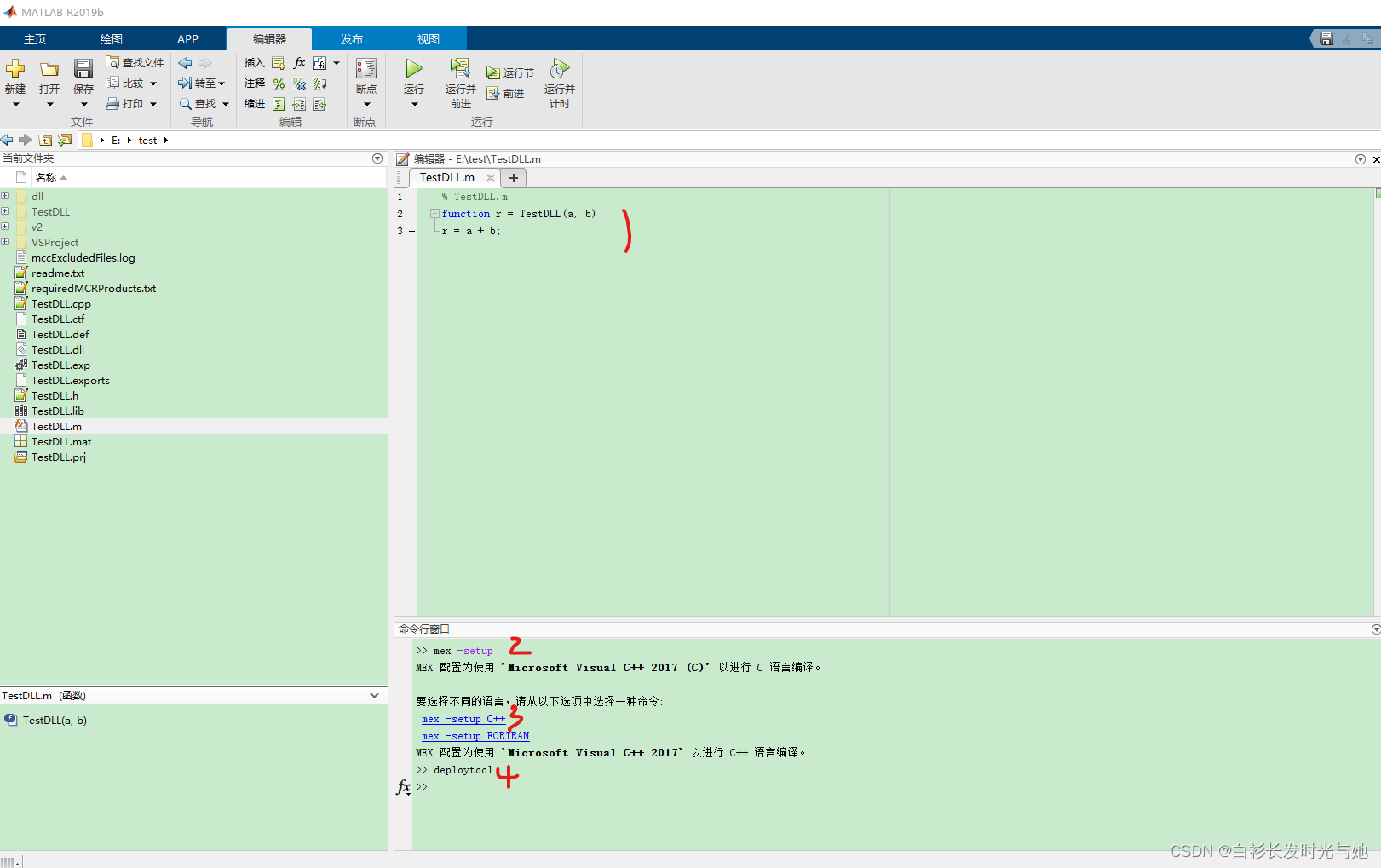Click the green 运行 (Run) icon

414,68
